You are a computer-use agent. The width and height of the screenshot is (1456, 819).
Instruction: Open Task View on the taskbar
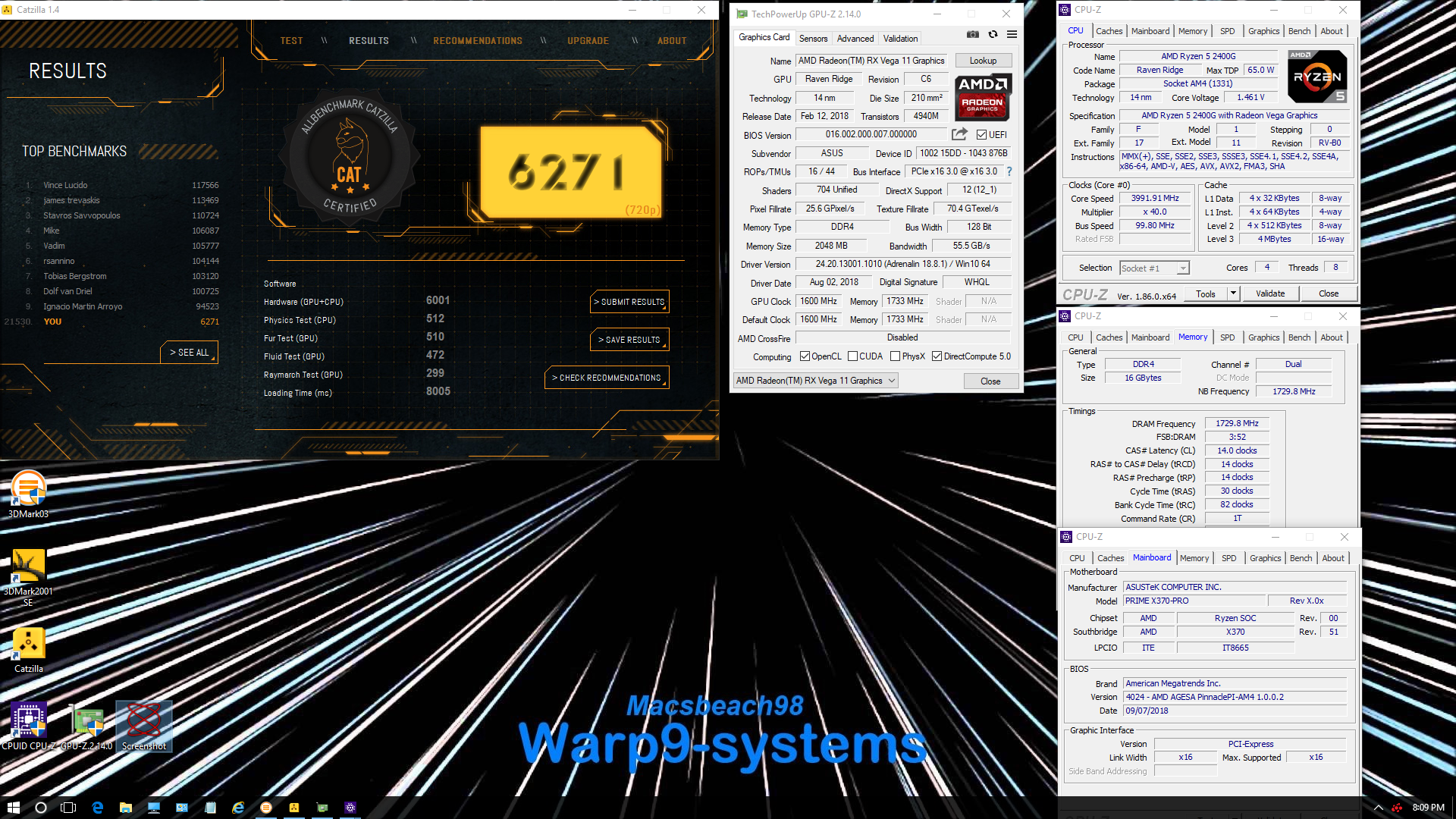[x=68, y=808]
